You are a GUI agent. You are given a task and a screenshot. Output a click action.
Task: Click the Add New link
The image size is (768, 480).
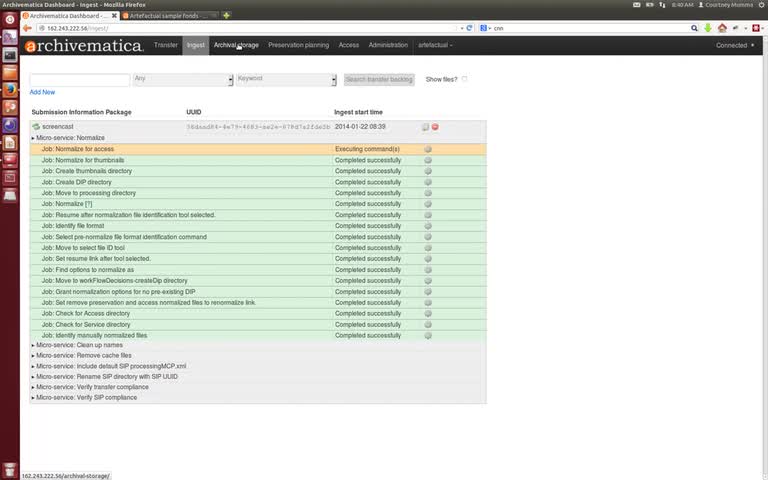click(42, 92)
